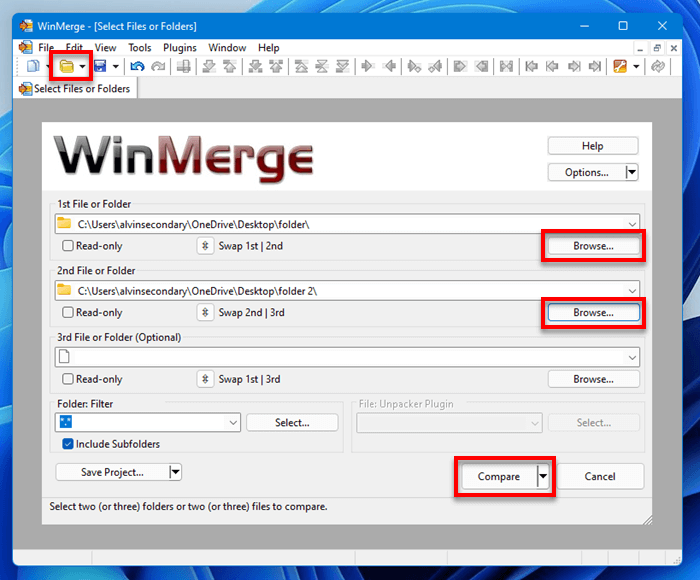Click the Swap 2nd | 3rd button
700x580 pixels.
(205, 313)
